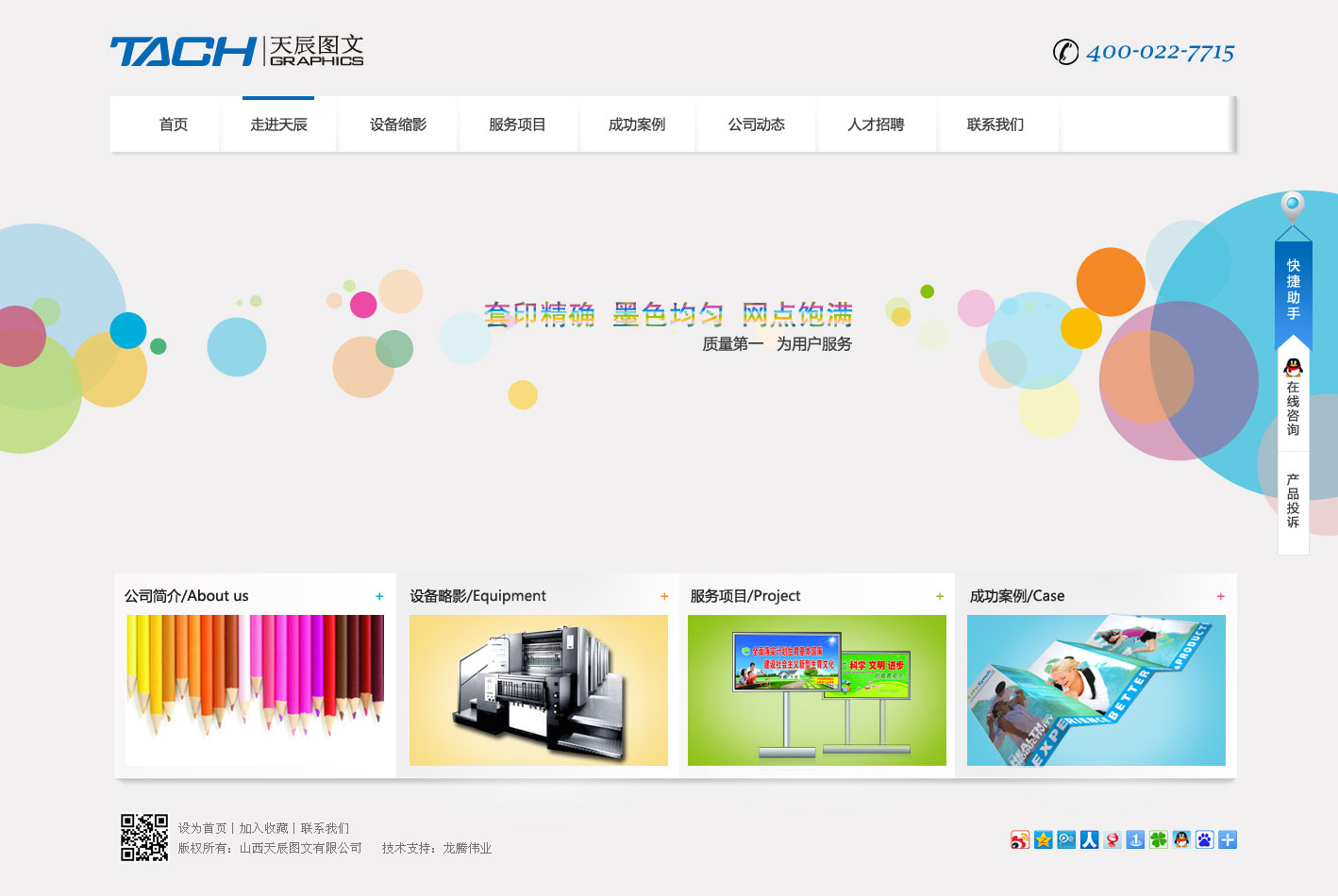Share to Renren icon
1338x896 pixels.
pyautogui.click(x=1089, y=839)
